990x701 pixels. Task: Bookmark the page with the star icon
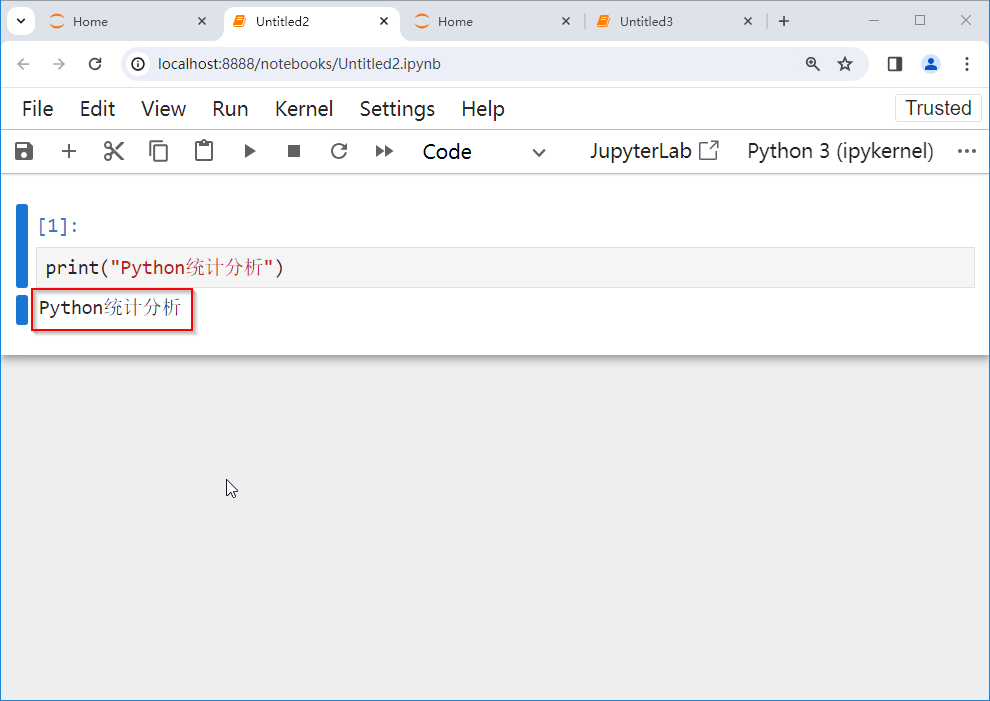tap(845, 63)
